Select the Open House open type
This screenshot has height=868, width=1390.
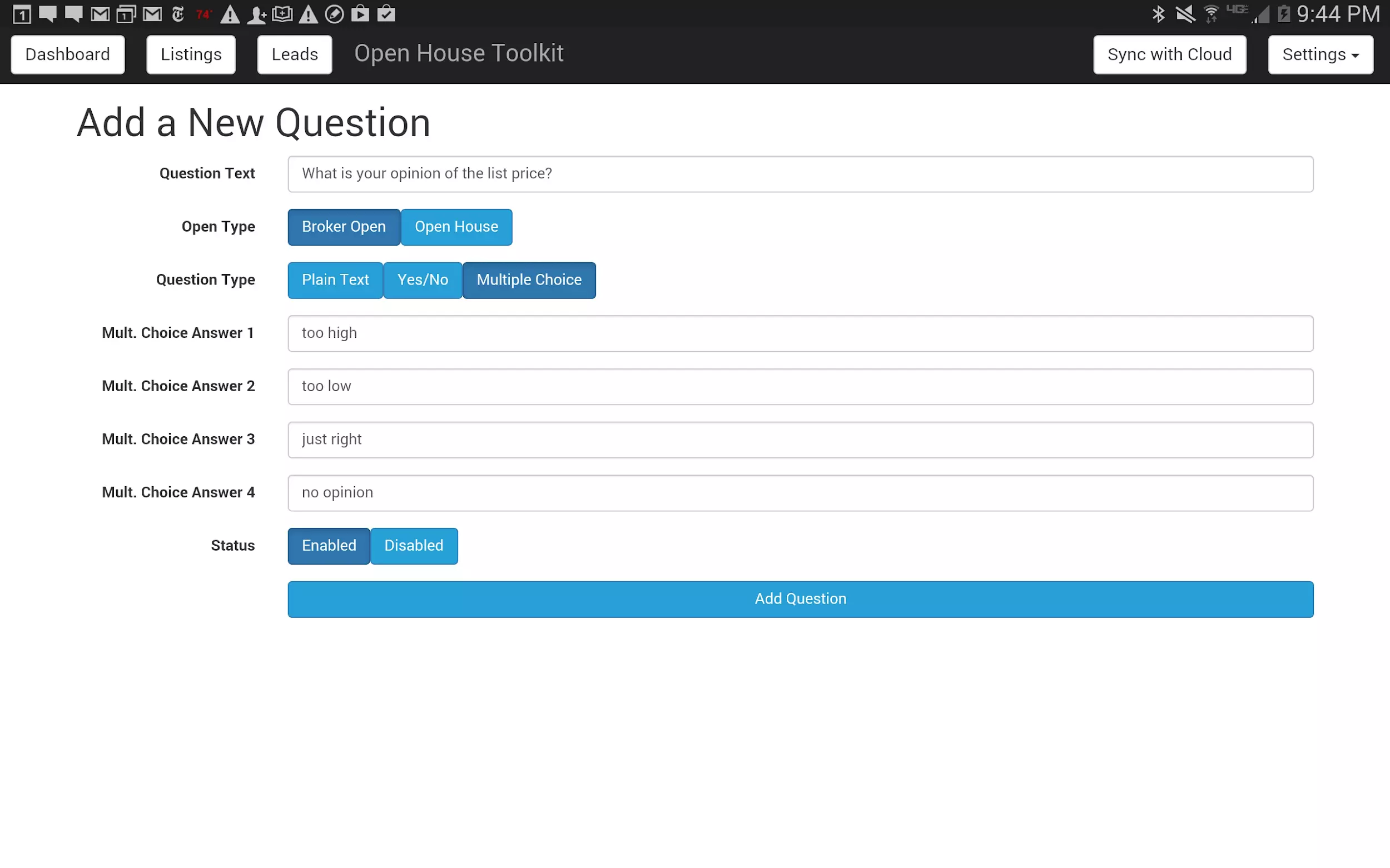456,227
